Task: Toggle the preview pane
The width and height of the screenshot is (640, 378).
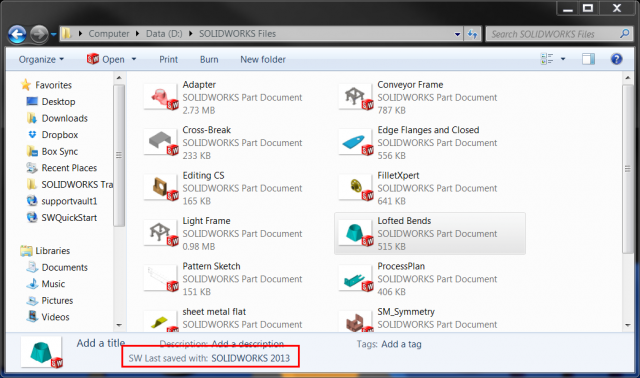Action: click(588, 59)
